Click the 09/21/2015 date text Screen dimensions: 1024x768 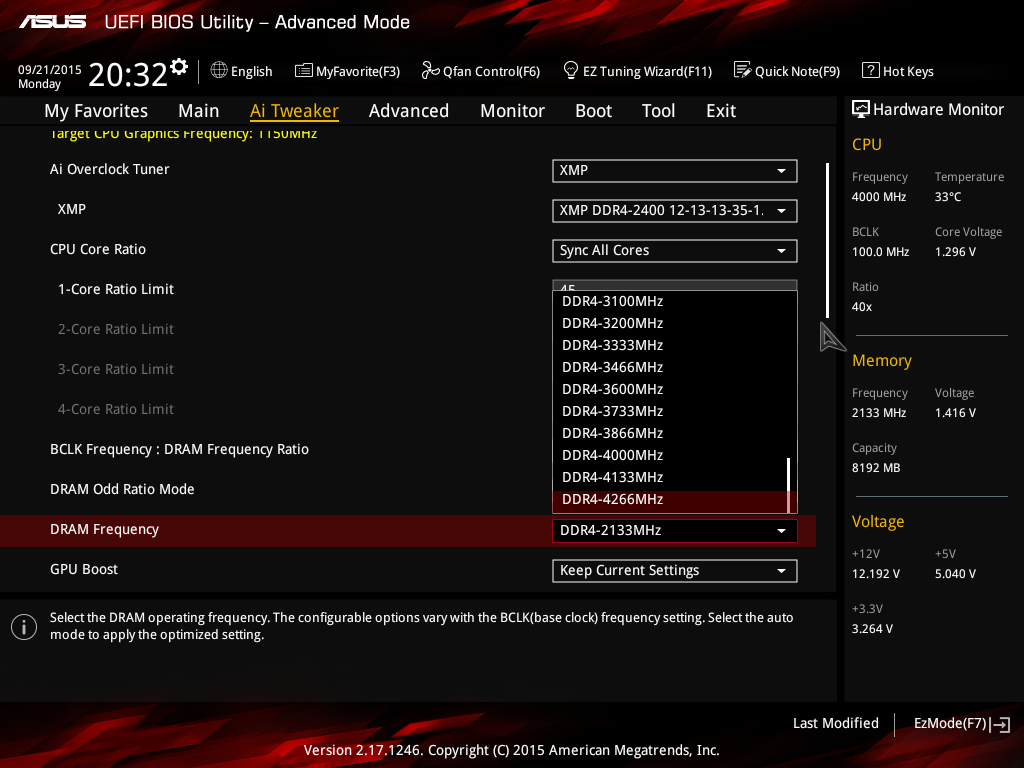(50, 69)
